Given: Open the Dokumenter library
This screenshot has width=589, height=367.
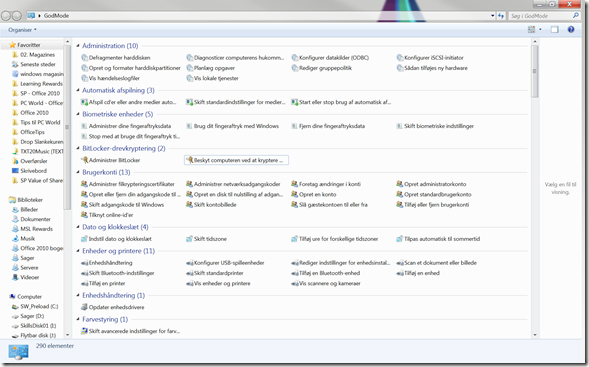Looking at the screenshot, I should click(31, 219).
